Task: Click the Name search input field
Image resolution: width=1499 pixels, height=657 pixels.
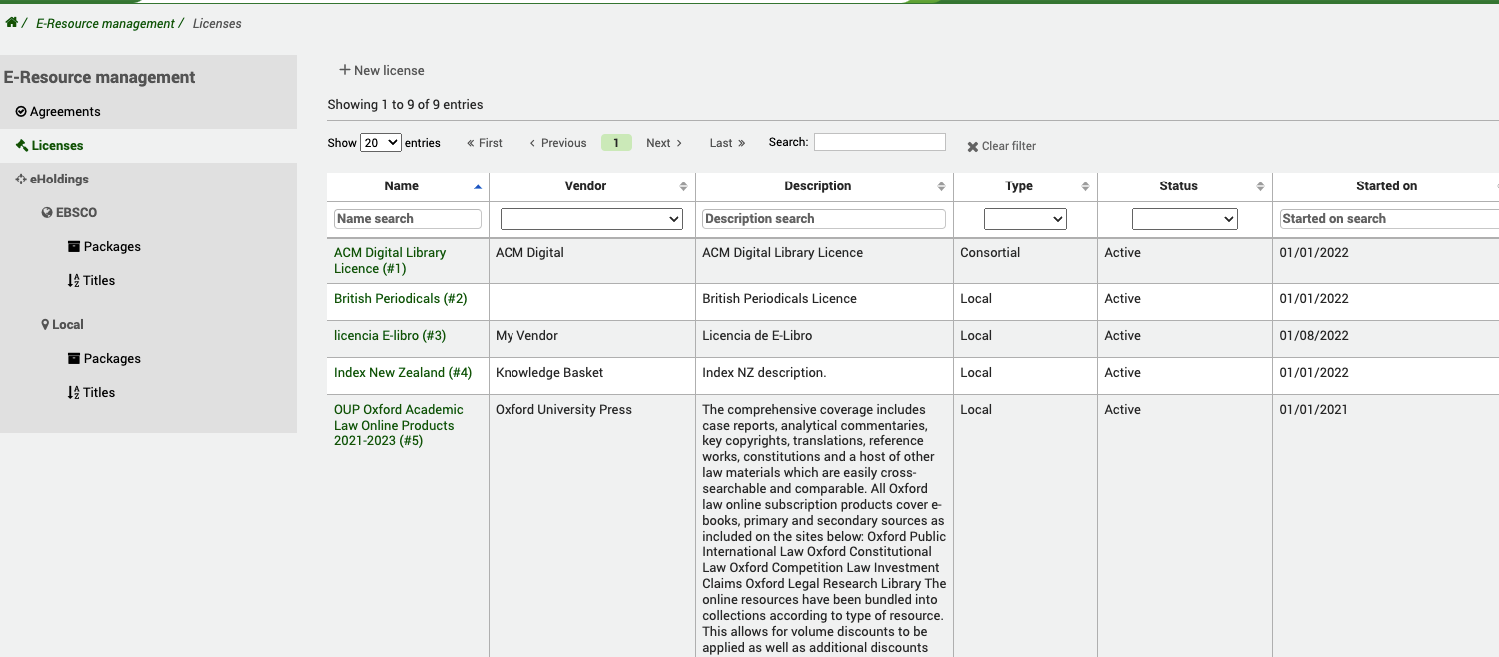Action: click(x=407, y=218)
